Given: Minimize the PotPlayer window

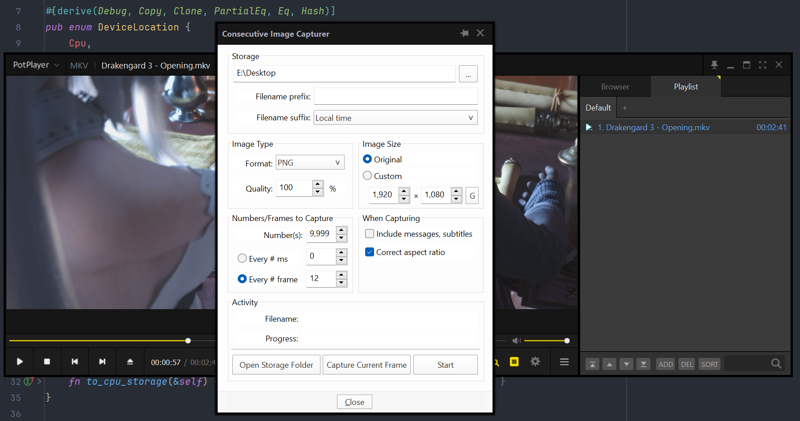Looking at the screenshot, I should 731,66.
